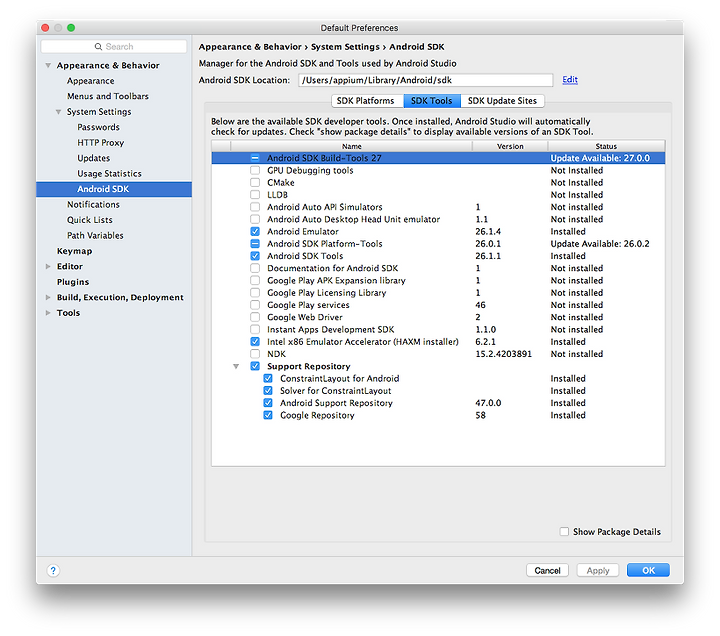Select HTTP Proxy in the sidebar

pyautogui.click(x=101, y=143)
